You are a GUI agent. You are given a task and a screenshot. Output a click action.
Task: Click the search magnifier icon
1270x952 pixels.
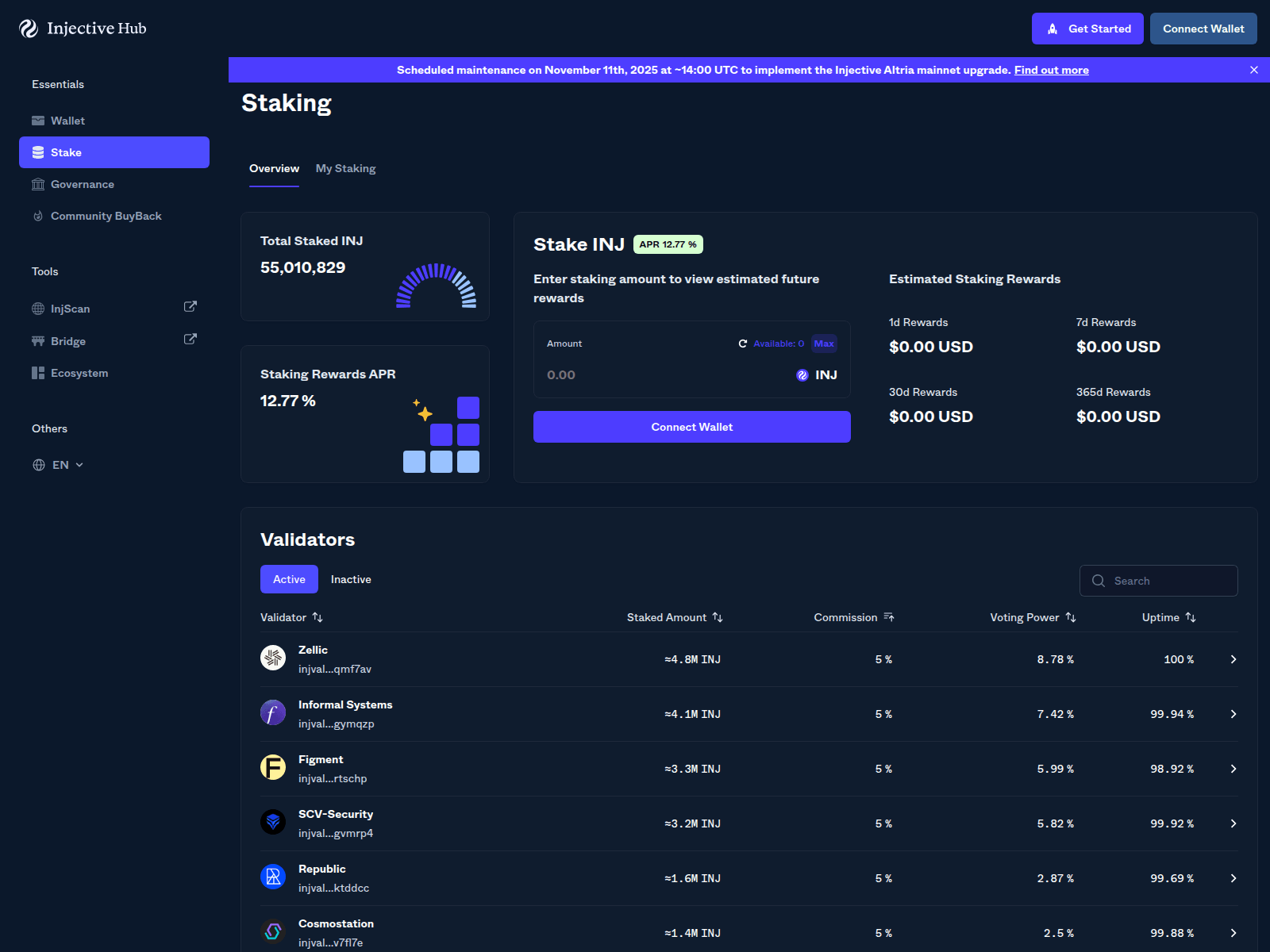point(1099,581)
